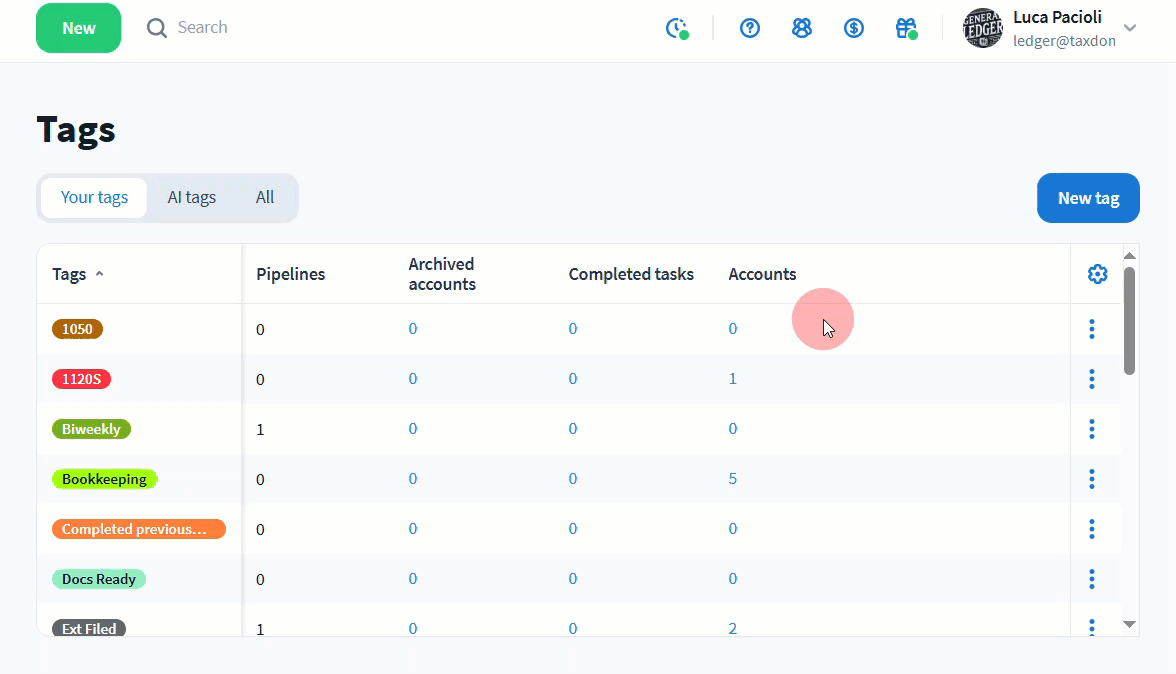This screenshot has width=1176, height=674.
Task: Open the three-dot menu for the Docs Ready row
Action: tap(1092, 579)
